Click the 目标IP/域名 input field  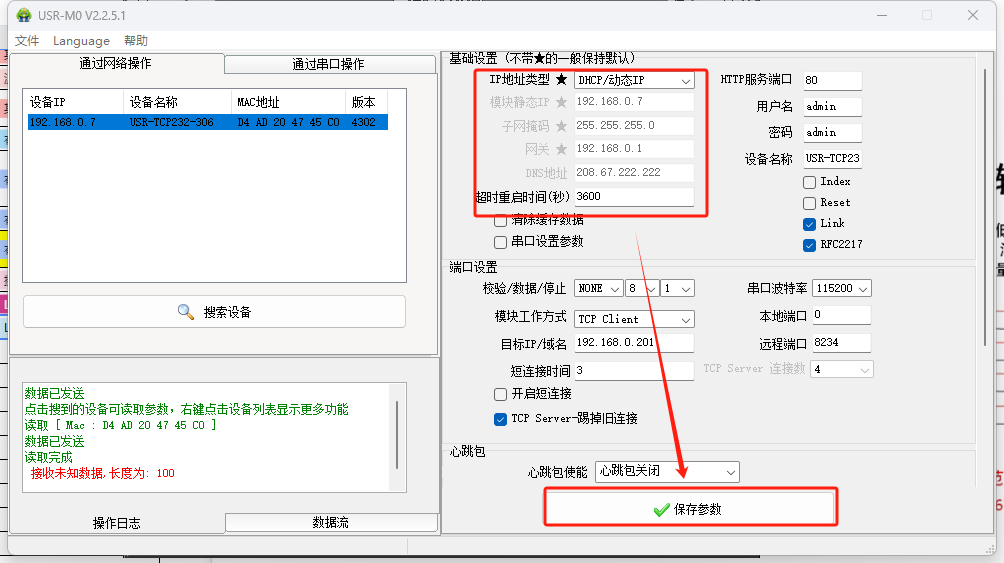pyautogui.click(x=634, y=343)
